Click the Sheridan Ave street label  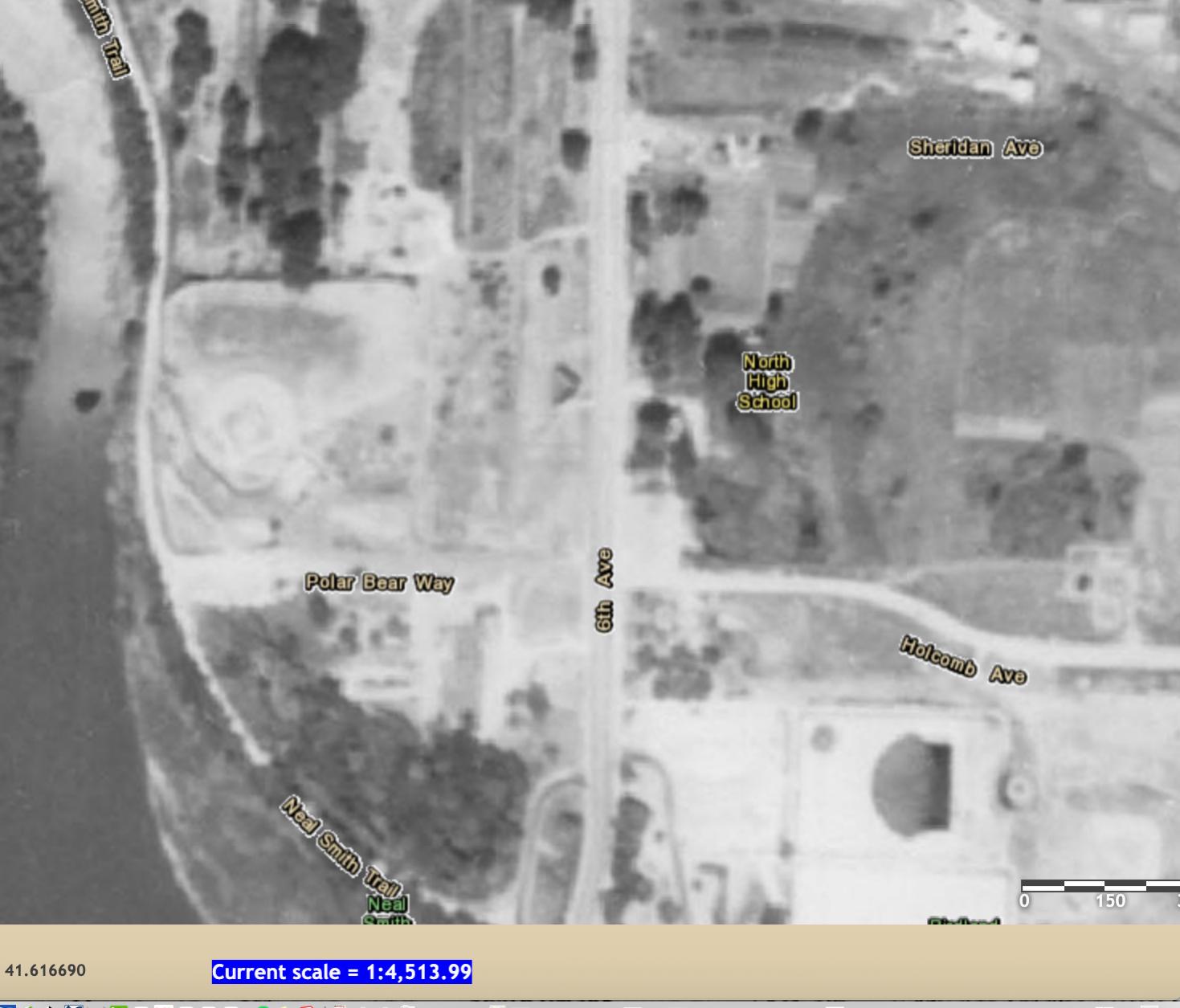coord(975,148)
